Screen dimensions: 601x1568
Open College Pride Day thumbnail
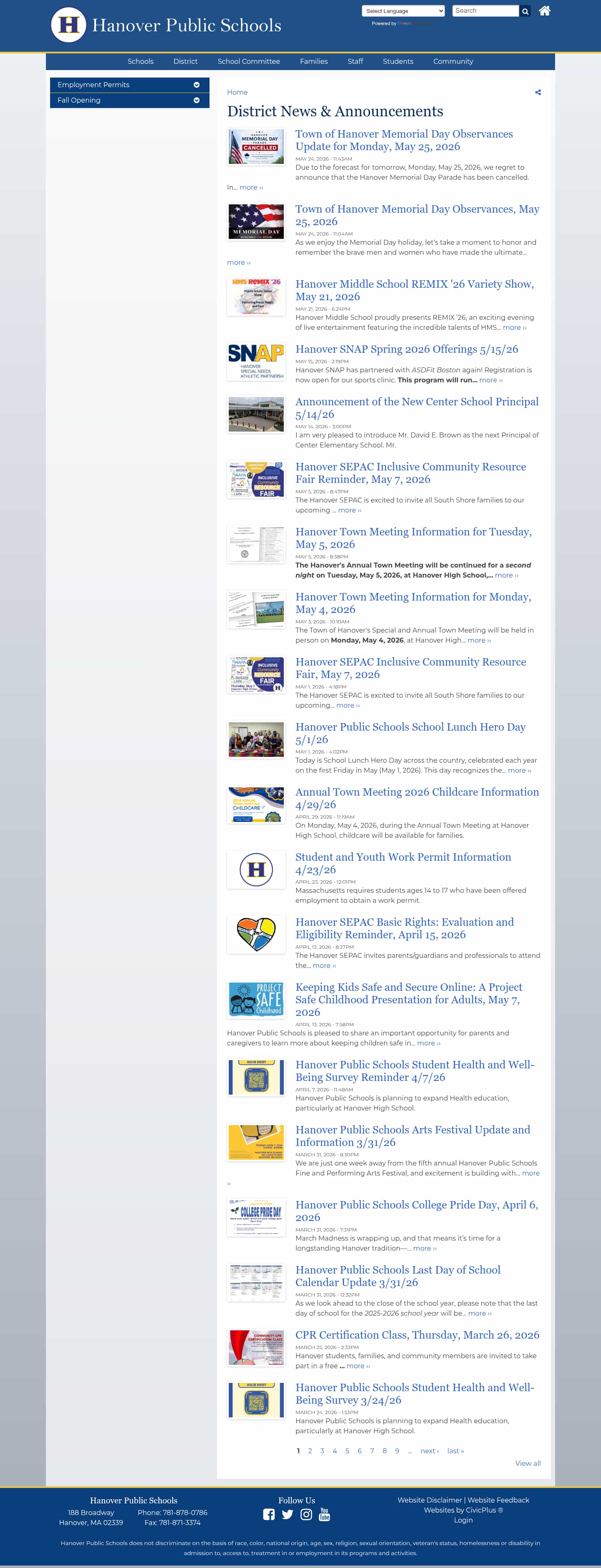coord(256,1217)
